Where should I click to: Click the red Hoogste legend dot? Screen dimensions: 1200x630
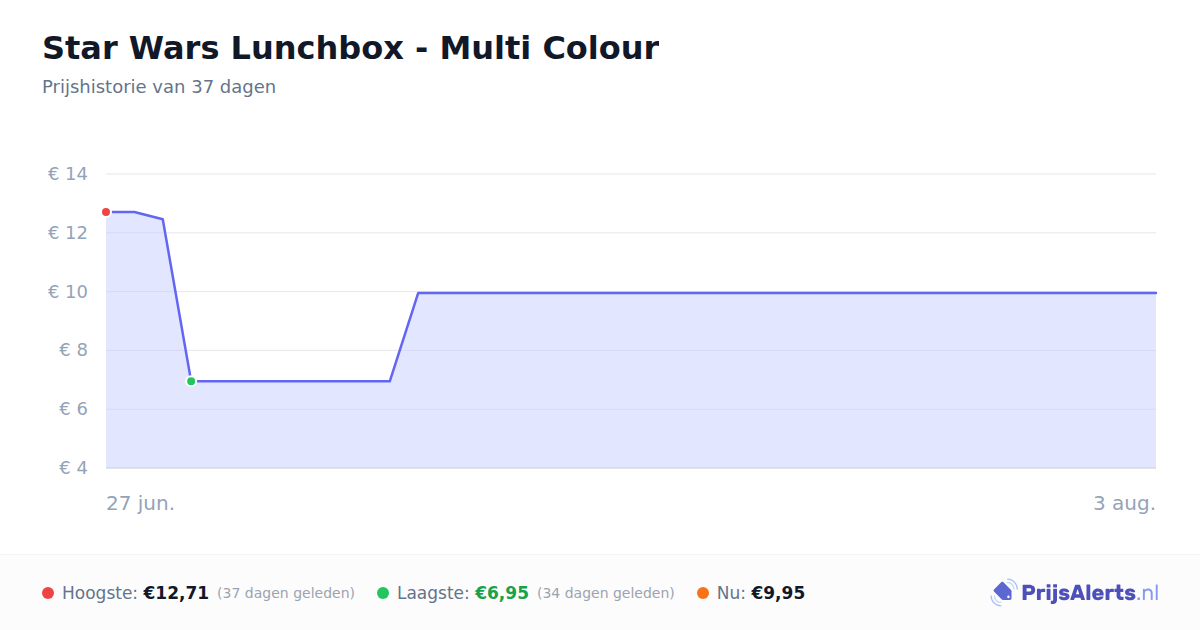pos(48,593)
